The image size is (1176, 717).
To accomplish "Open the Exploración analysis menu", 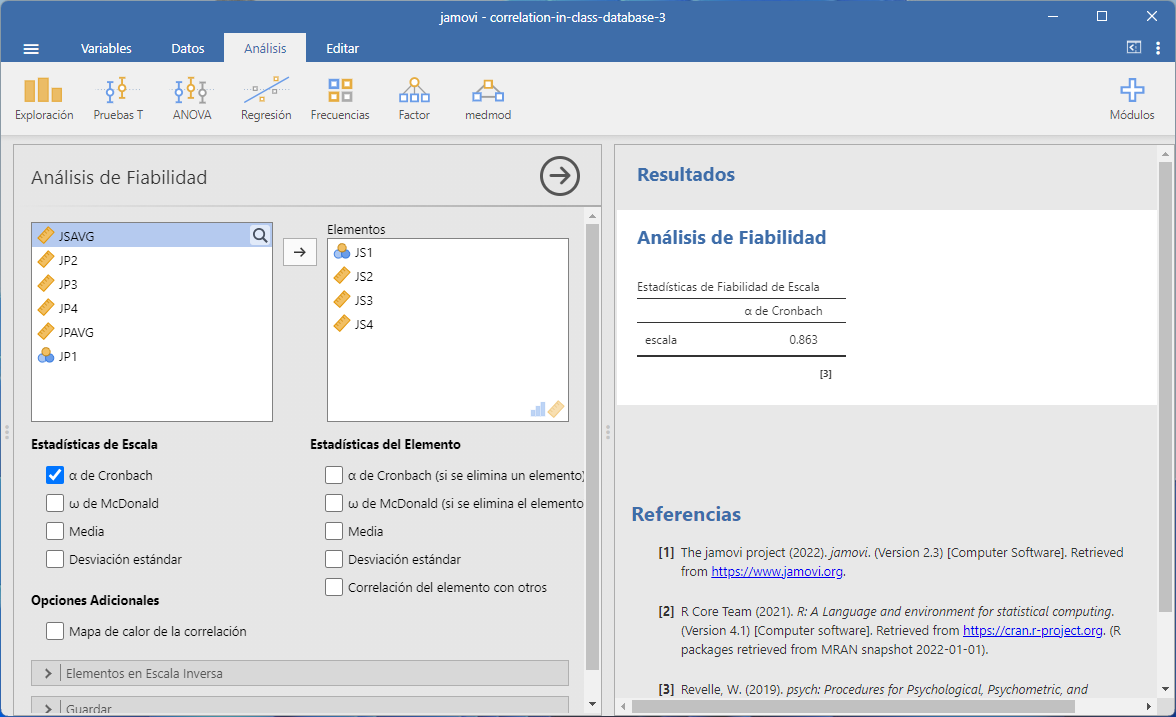I will pos(44,99).
